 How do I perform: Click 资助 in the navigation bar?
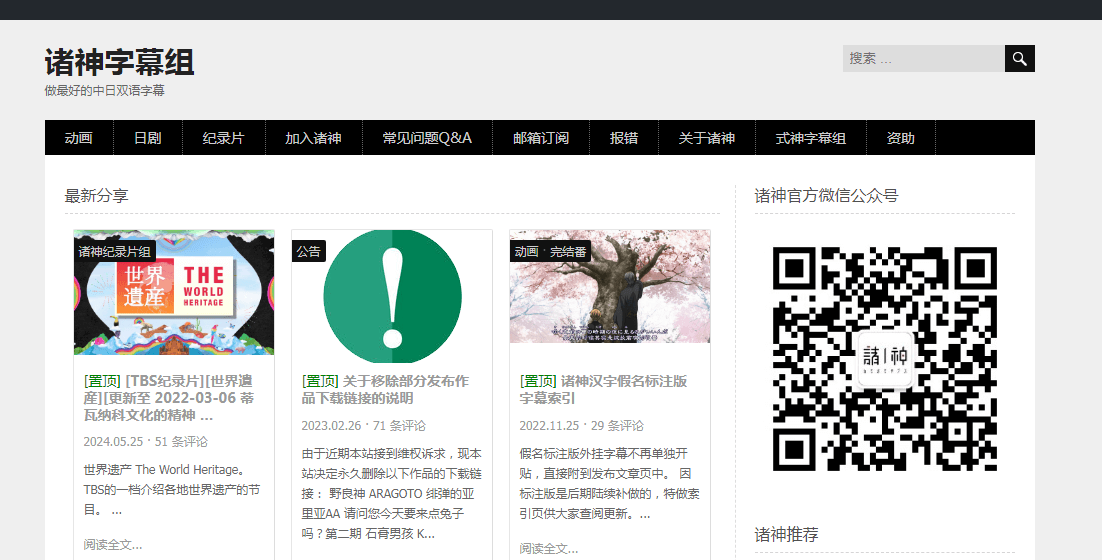(901, 138)
